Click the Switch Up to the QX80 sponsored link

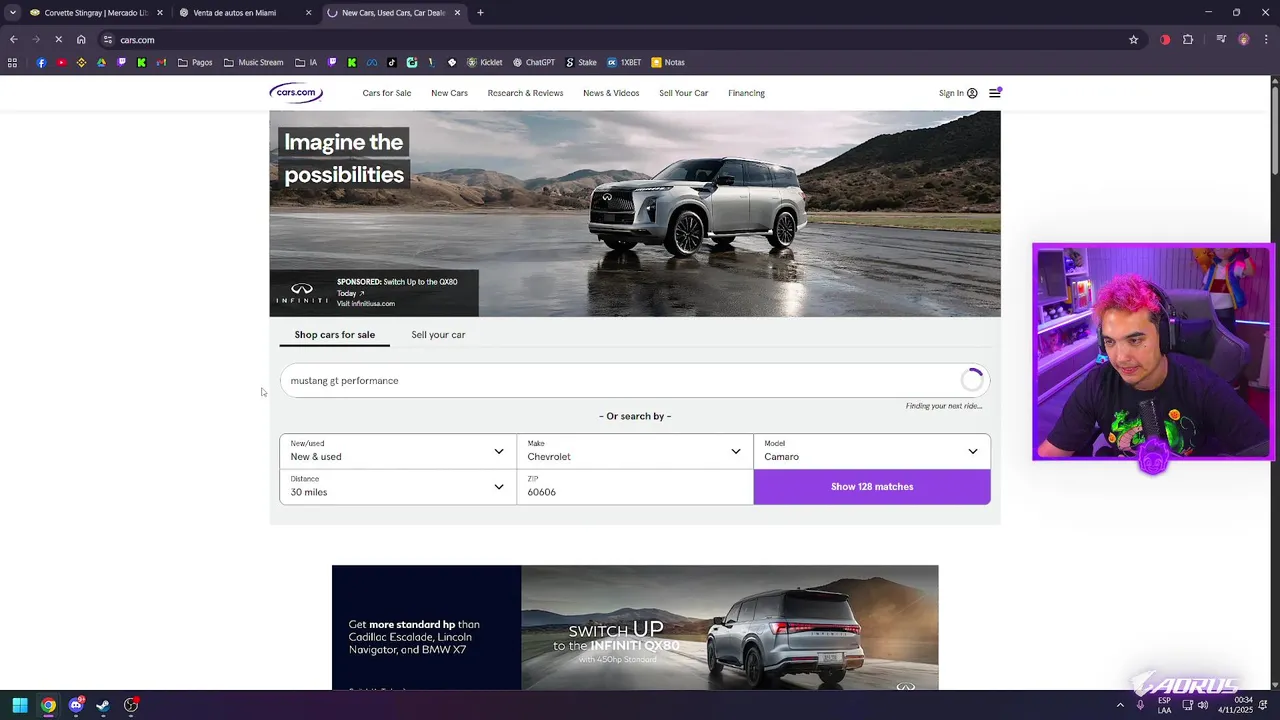[x=397, y=288]
